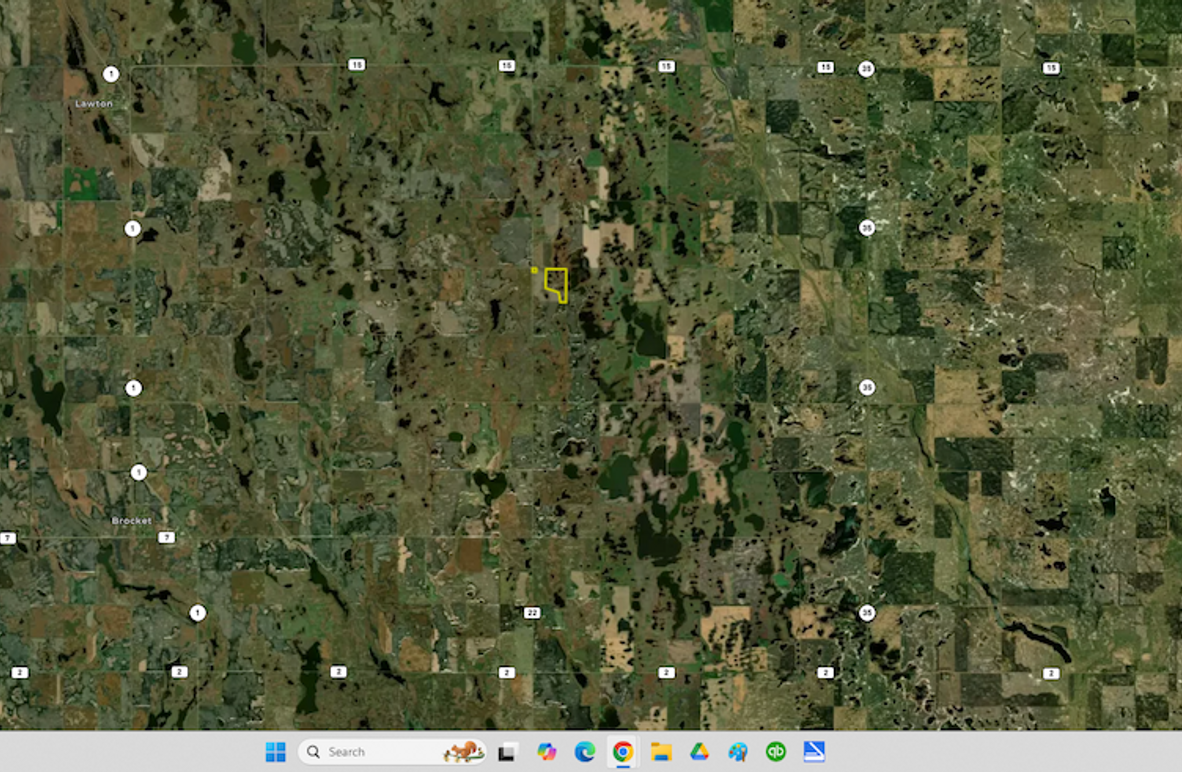
Task: Click the Lawton town label
Action: [92, 102]
